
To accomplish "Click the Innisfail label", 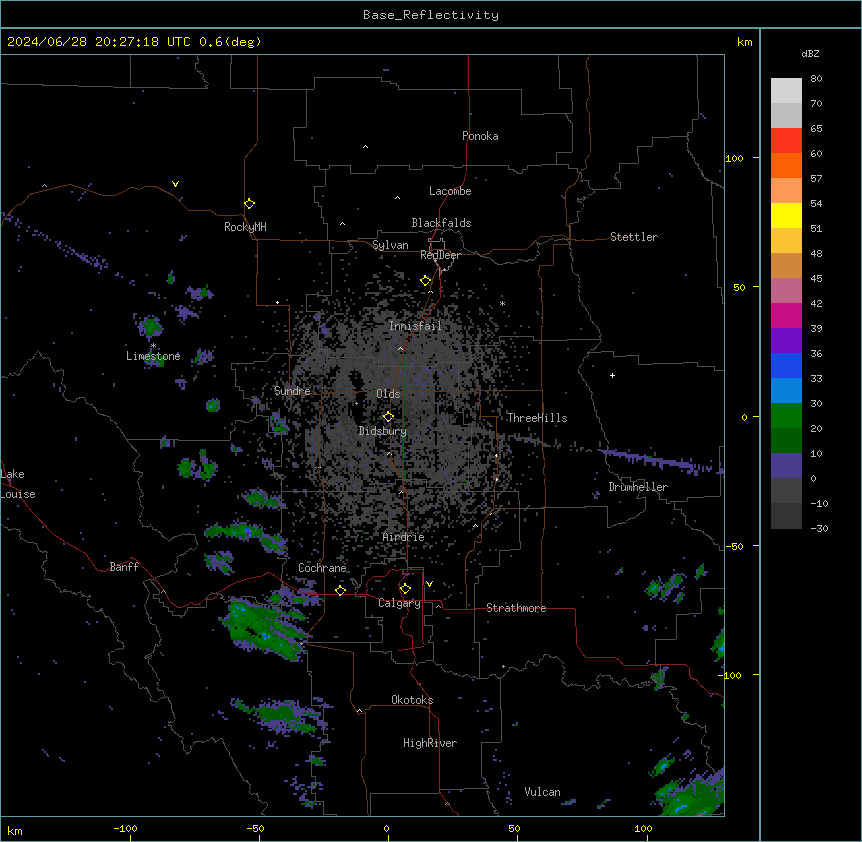I will (415, 326).
